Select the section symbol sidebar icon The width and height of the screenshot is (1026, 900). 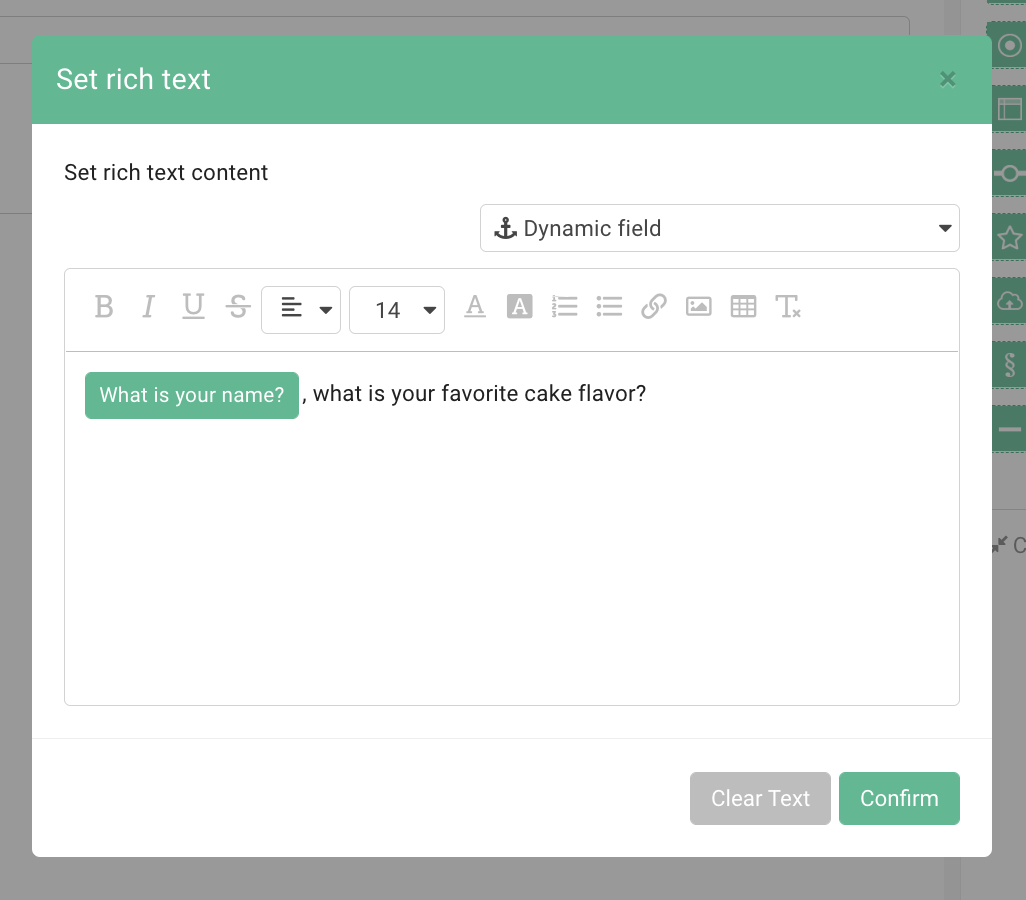[1010, 364]
